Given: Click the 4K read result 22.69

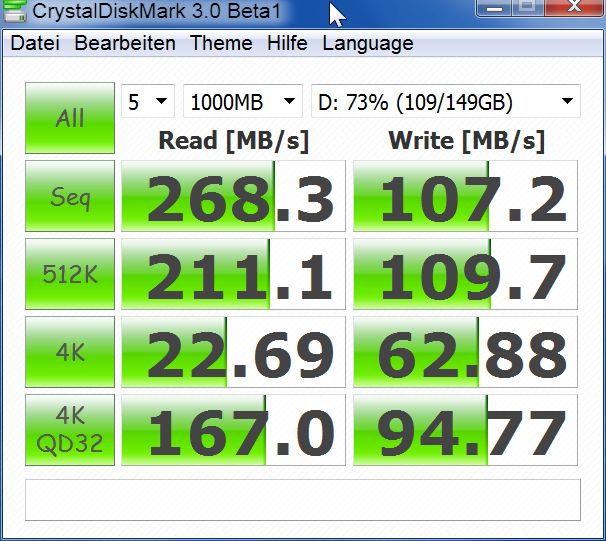Looking at the screenshot, I should pos(233,352).
